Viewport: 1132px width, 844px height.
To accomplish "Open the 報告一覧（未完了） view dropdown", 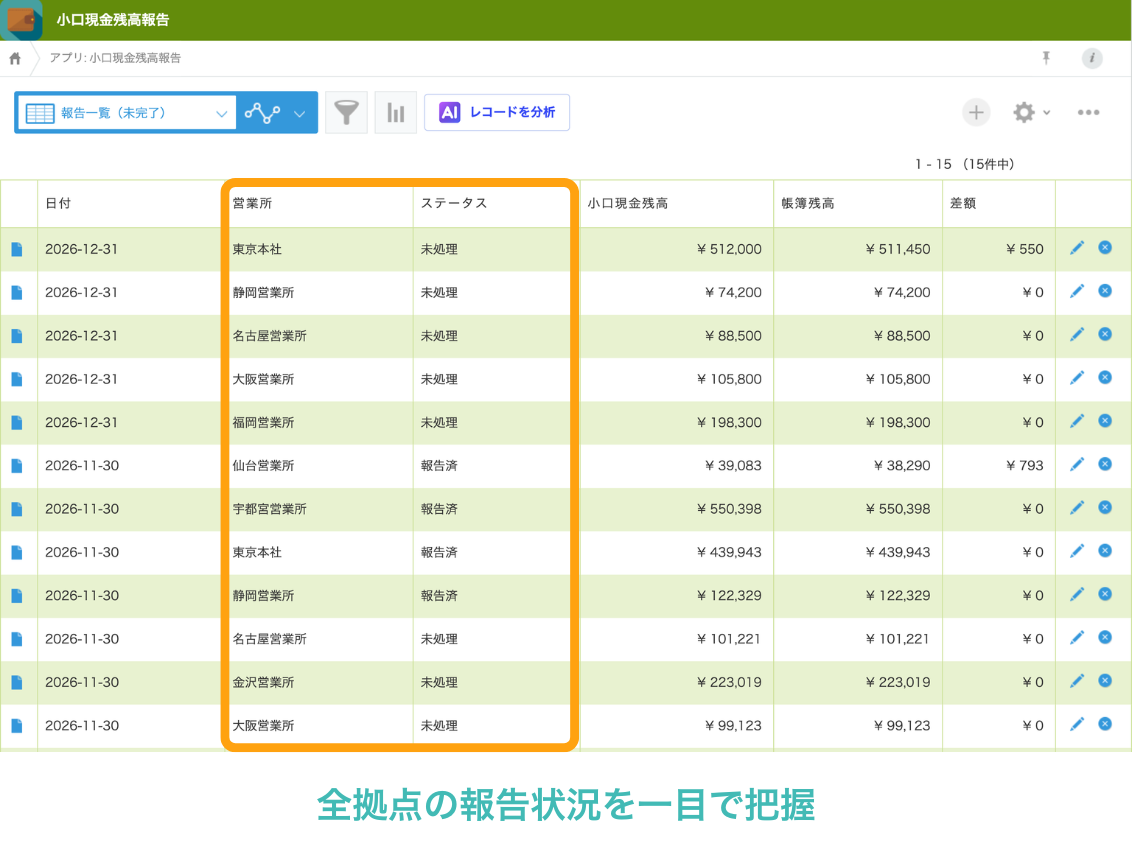I will coord(126,113).
